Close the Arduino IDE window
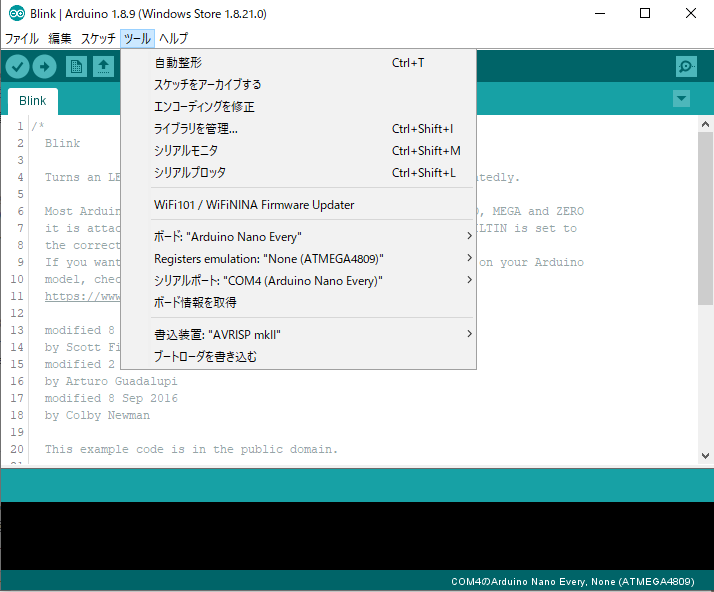Image resolution: width=714 pixels, height=592 pixels. [x=691, y=14]
